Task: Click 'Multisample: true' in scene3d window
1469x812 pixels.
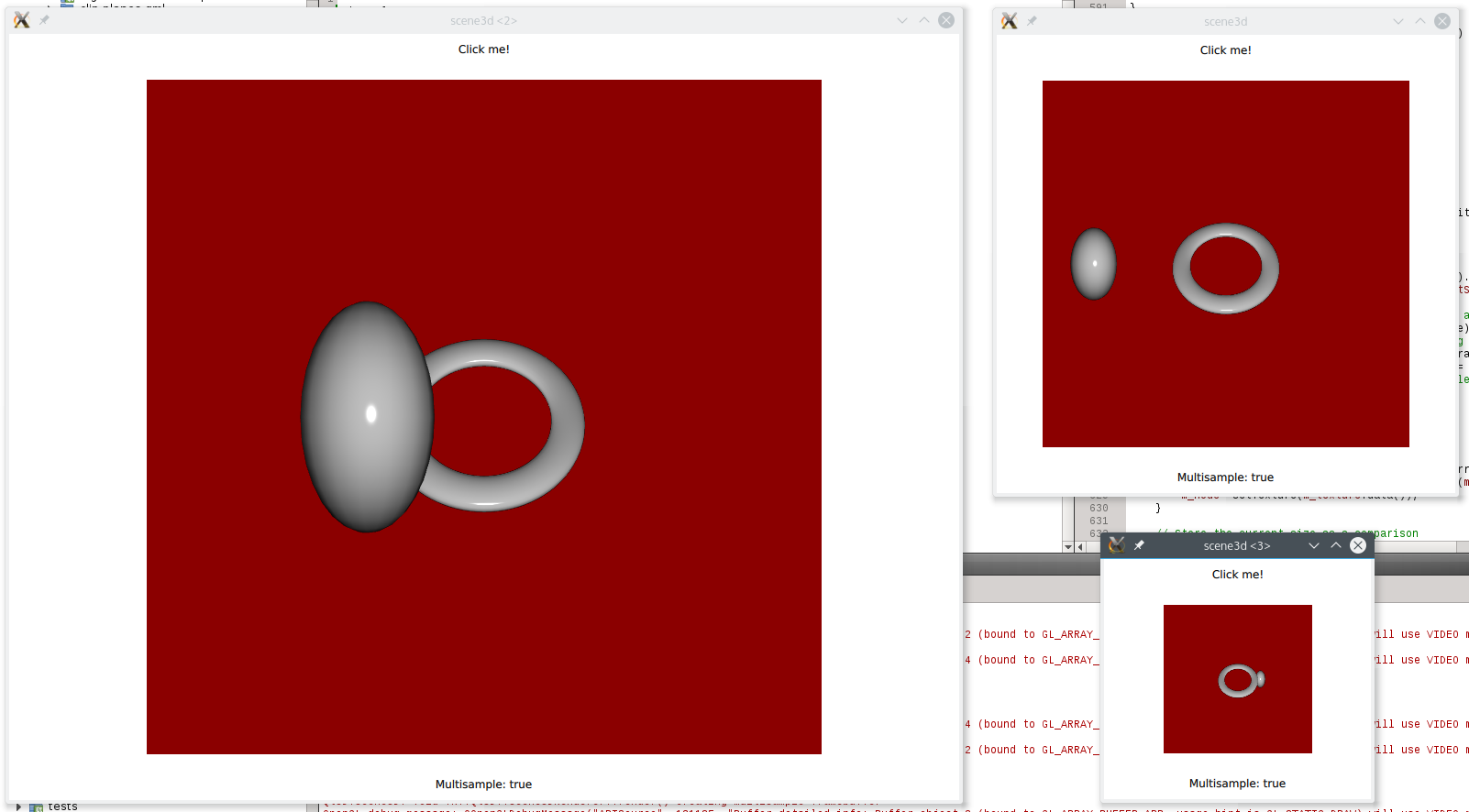Action: click(1226, 477)
